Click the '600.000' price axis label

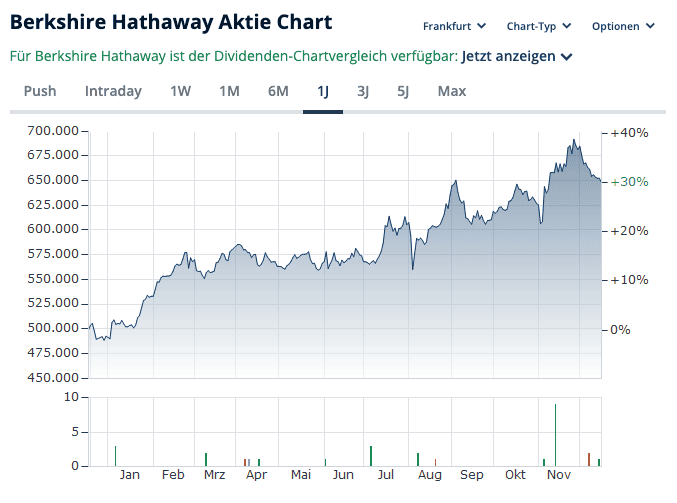(53, 229)
